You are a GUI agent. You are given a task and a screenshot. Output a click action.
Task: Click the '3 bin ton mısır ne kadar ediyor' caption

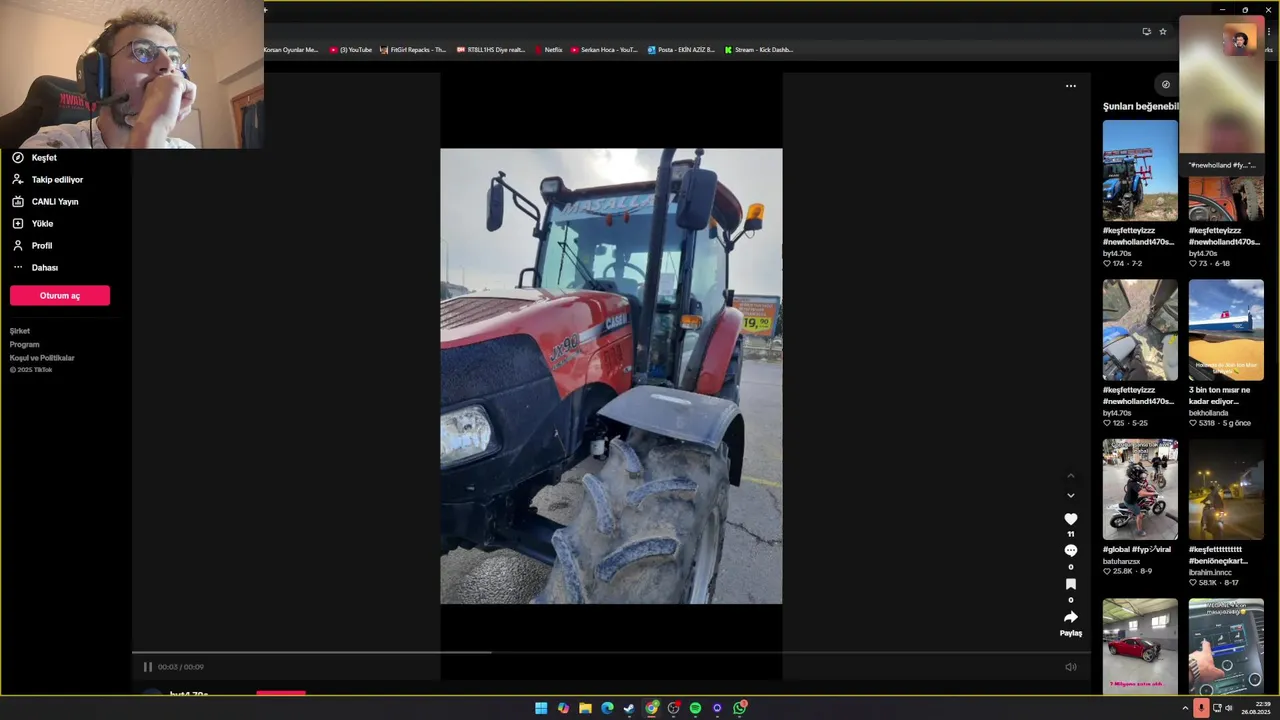tap(1221, 396)
